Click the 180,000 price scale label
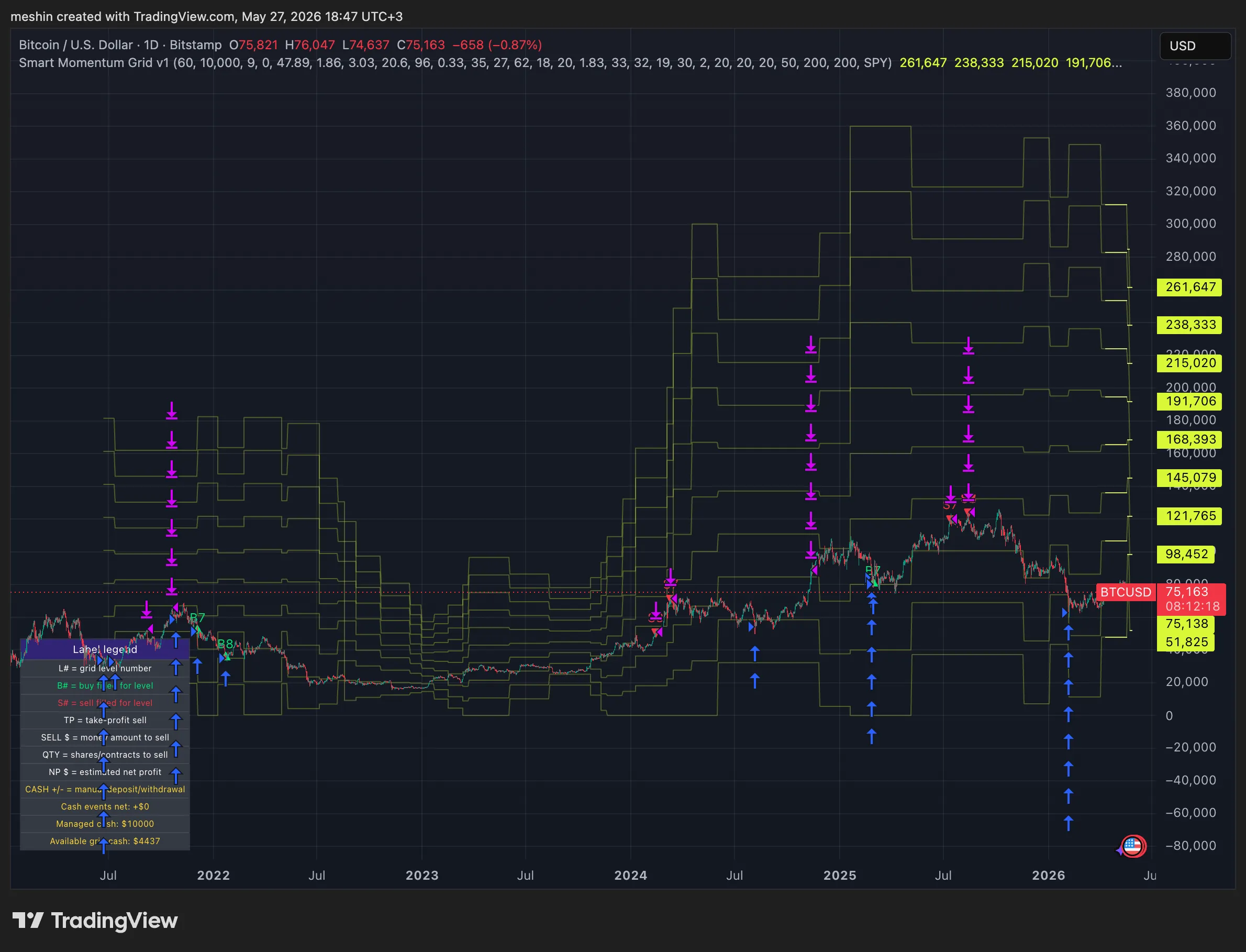Image resolution: width=1246 pixels, height=952 pixels. point(1191,420)
